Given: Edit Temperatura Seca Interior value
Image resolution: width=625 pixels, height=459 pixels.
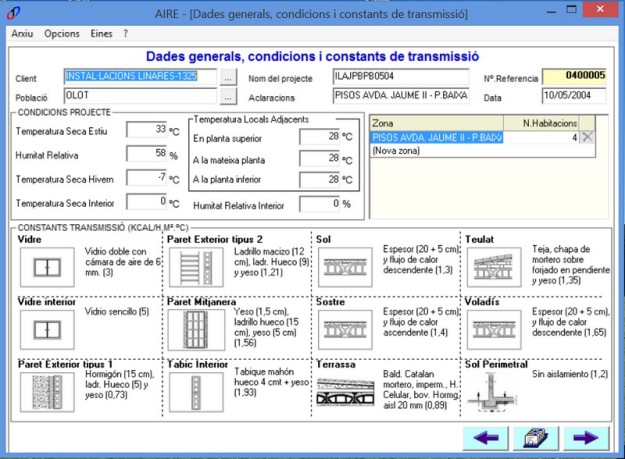Looking at the screenshot, I should click(x=147, y=202).
